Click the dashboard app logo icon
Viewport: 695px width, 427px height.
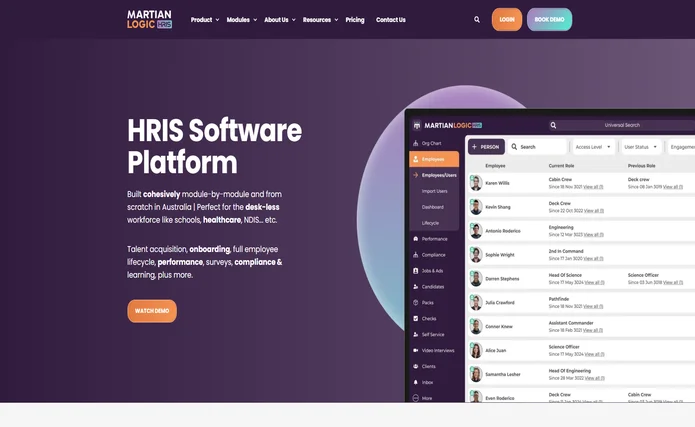click(417, 125)
